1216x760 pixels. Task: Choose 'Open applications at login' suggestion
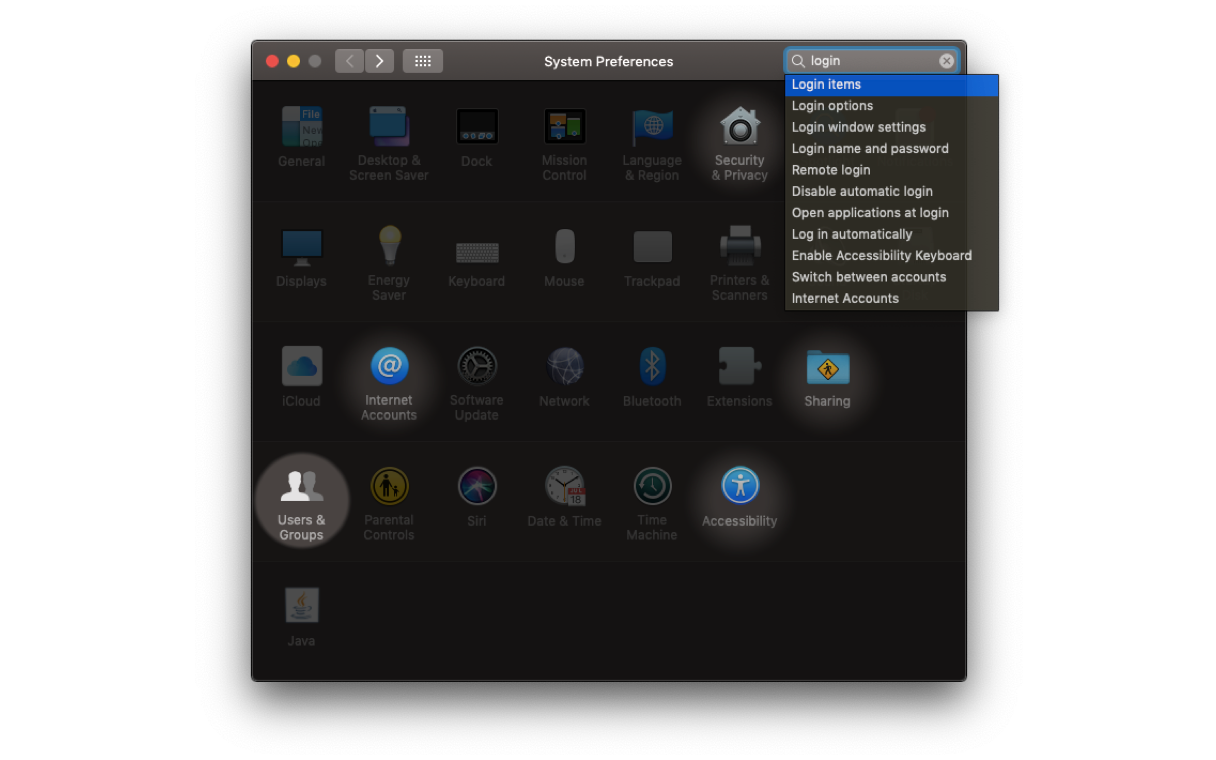click(x=892, y=213)
